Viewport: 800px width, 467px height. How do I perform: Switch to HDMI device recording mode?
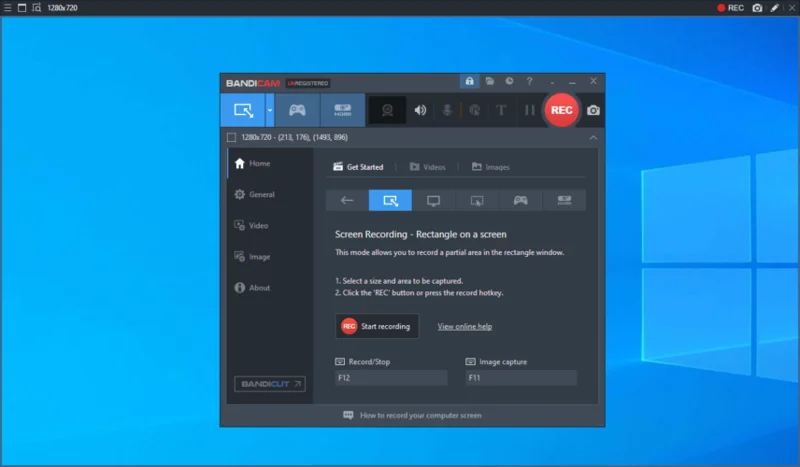pyautogui.click(x=342, y=110)
